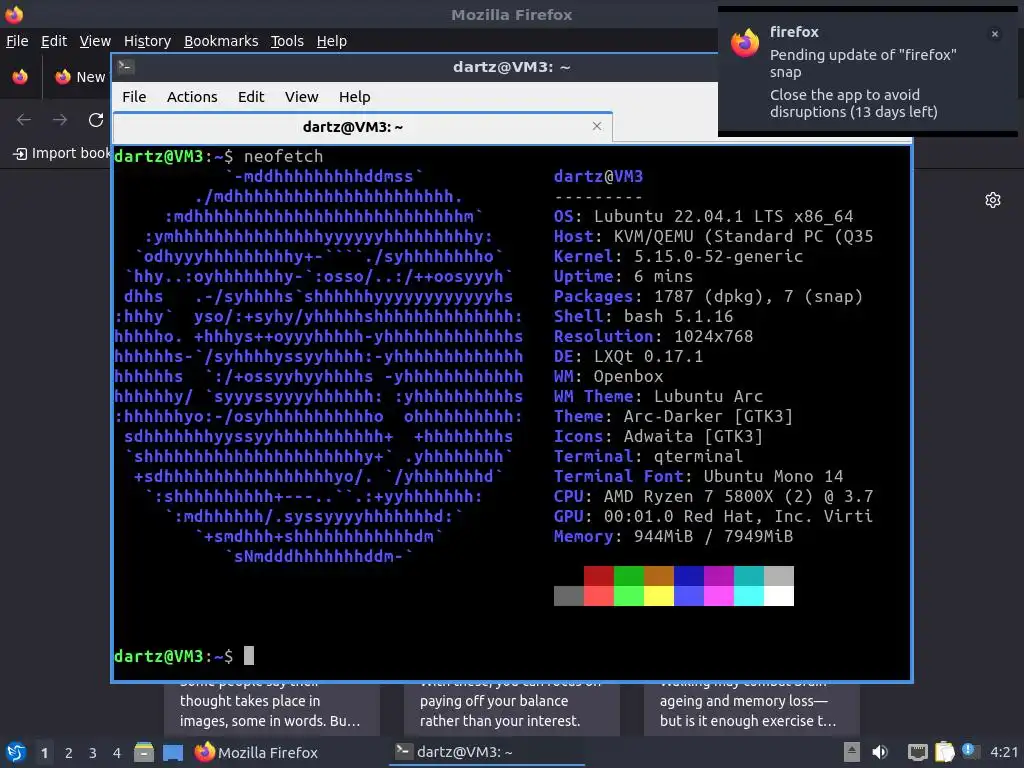Switch to the Firefox New tab
Viewport: 1024px width, 768px height.
[x=80, y=77]
